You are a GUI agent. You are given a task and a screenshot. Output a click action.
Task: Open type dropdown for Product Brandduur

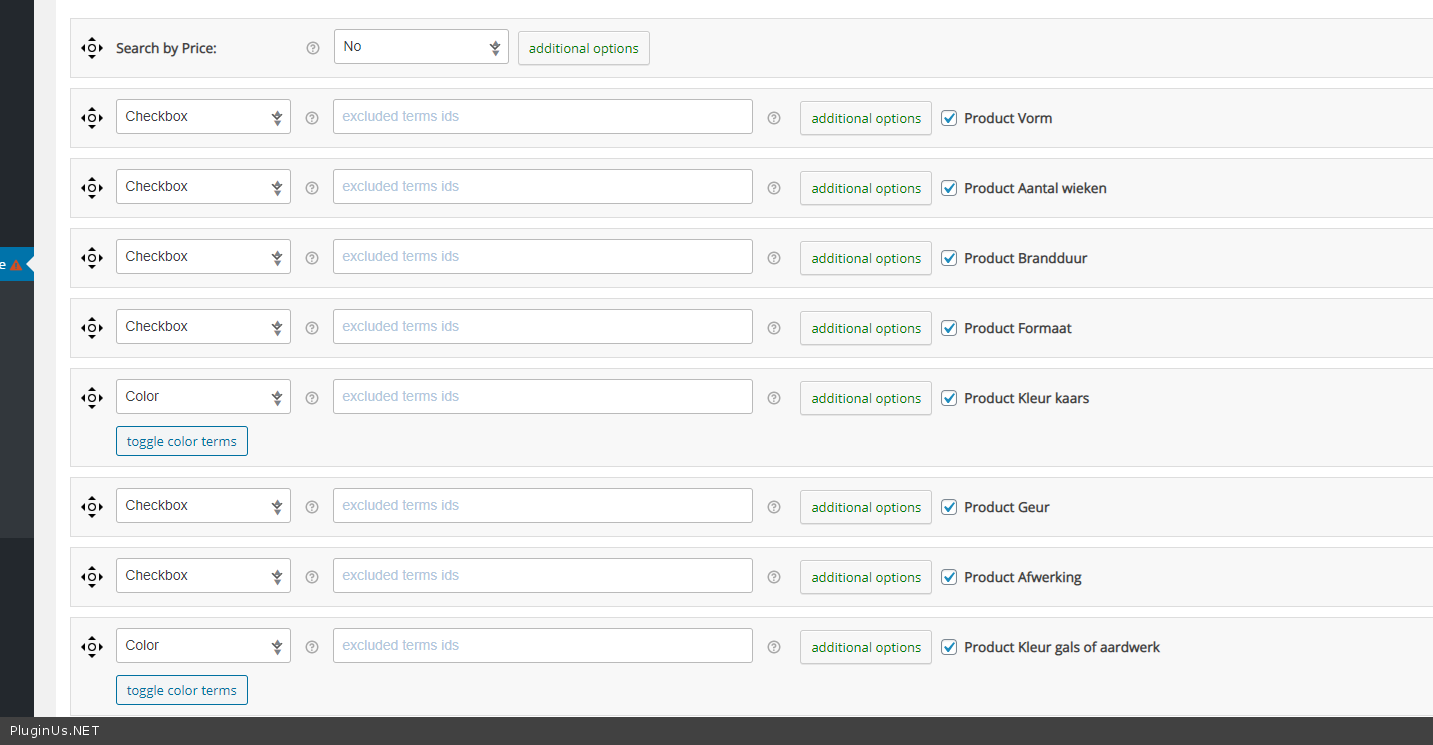[203, 257]
